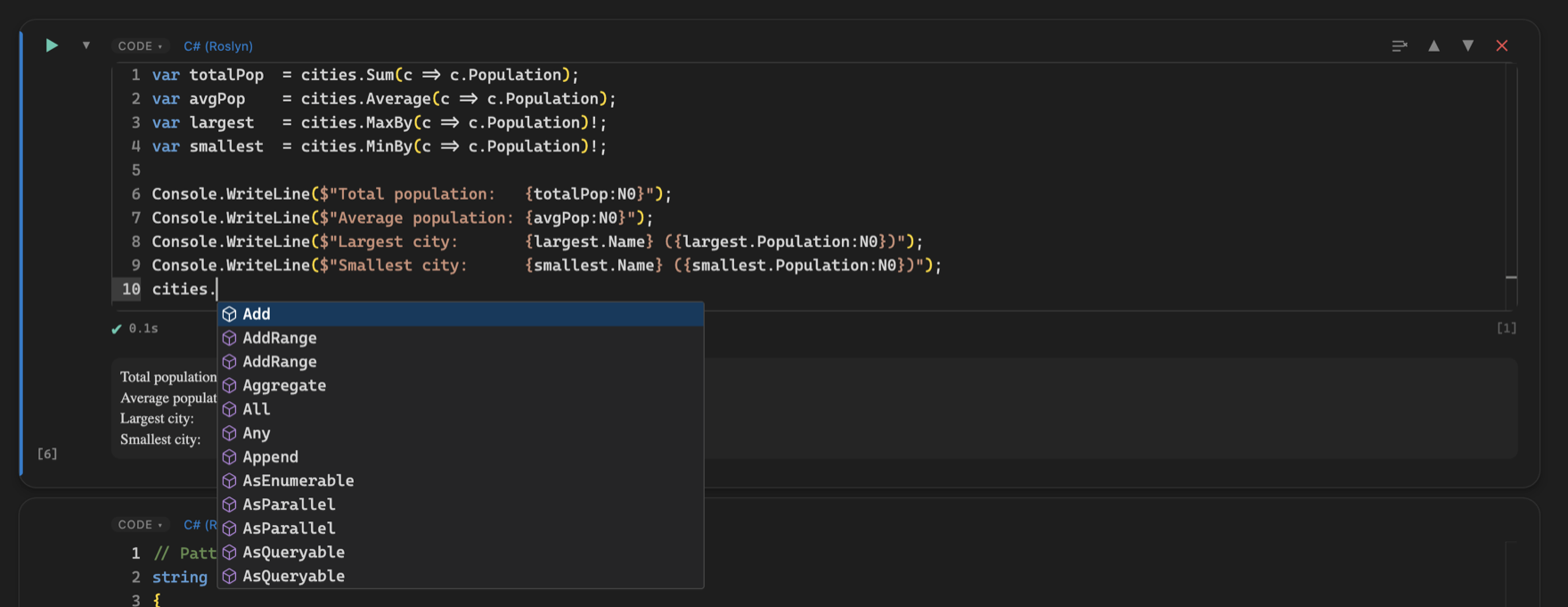Click Smallest city: output text
Image resolution: width=1568 pixels, height=607 pixels.
pos(160,439)
